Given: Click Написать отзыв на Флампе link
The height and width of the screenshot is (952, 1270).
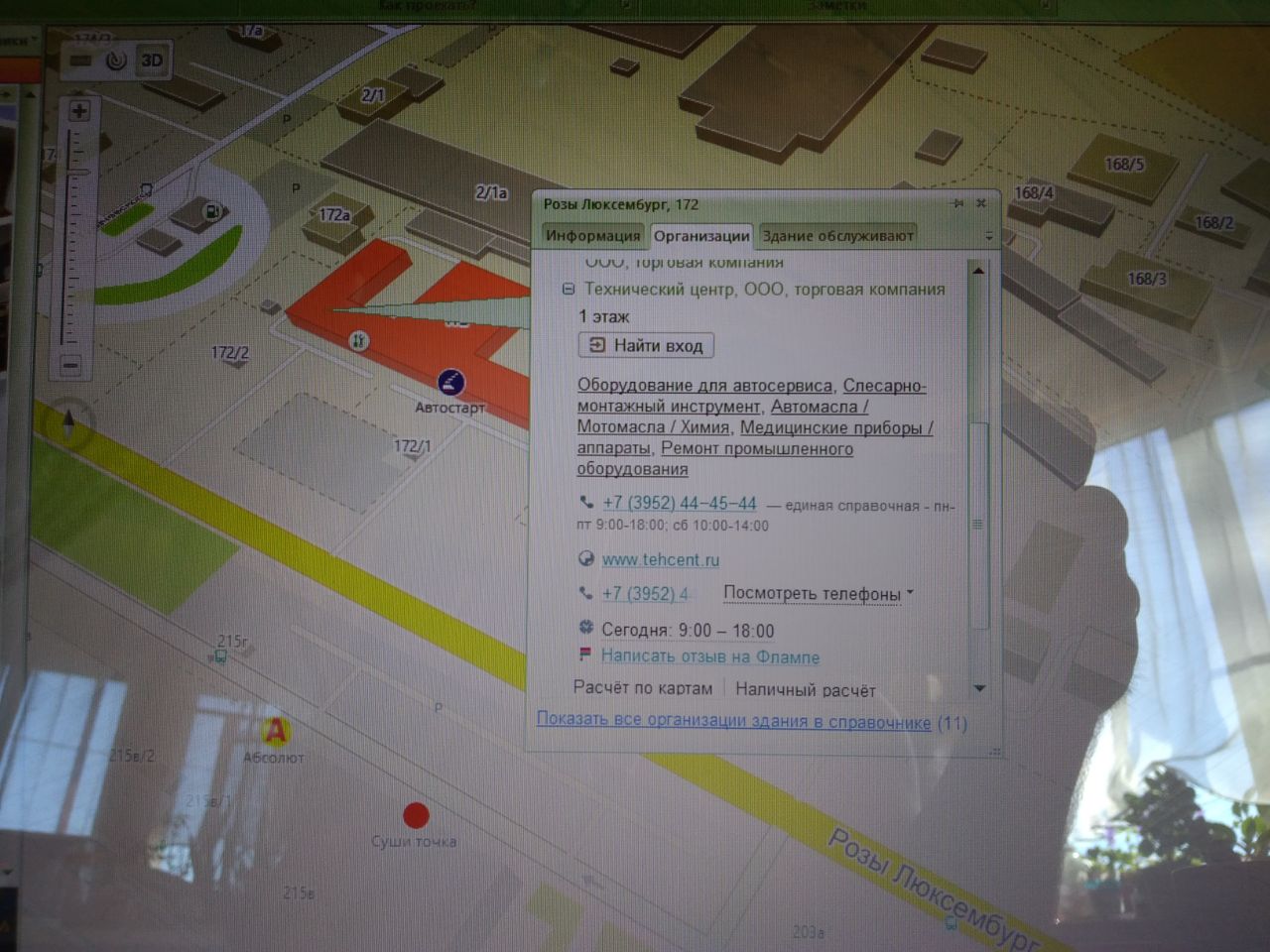Looking at the screenshot, I should point(710,655).
